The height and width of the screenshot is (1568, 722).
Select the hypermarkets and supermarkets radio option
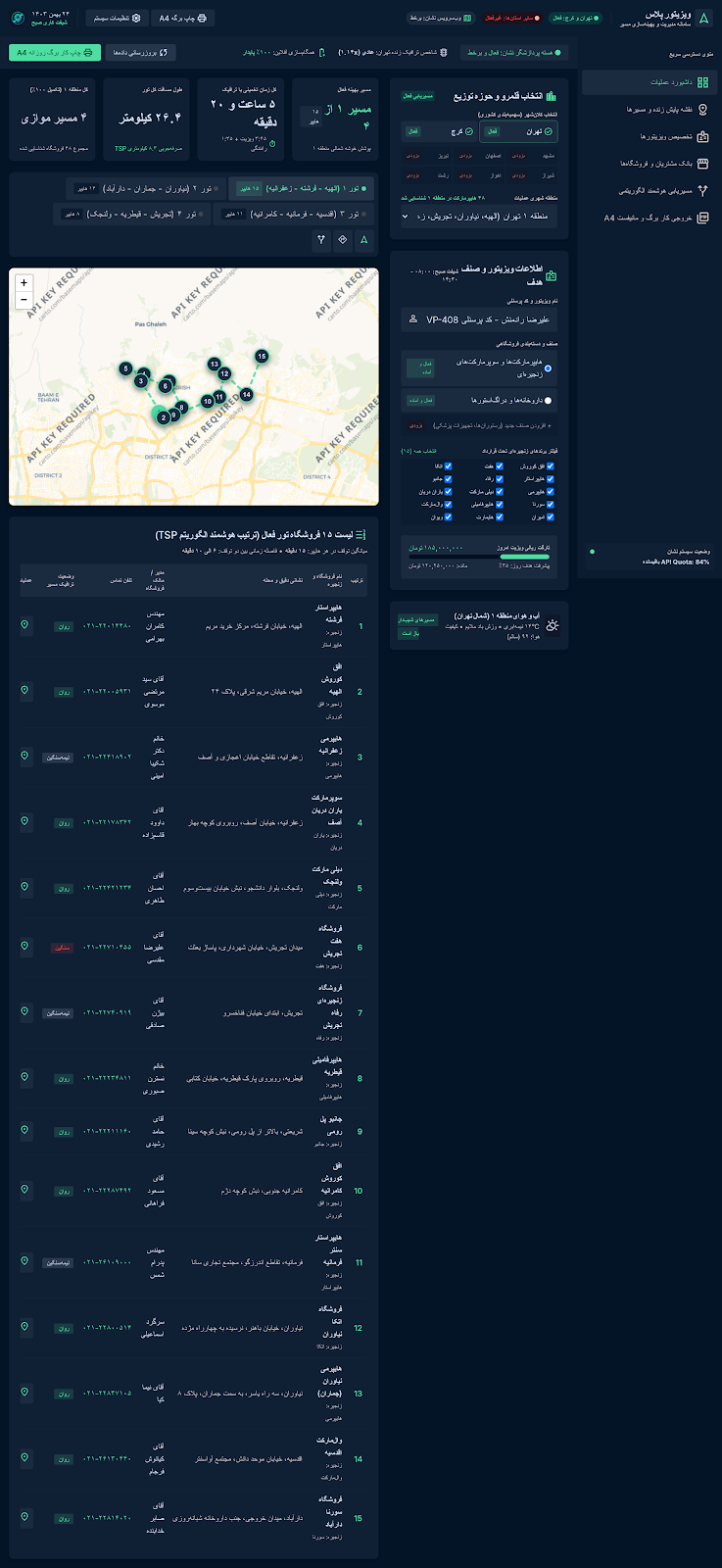(x=548, y=368)
